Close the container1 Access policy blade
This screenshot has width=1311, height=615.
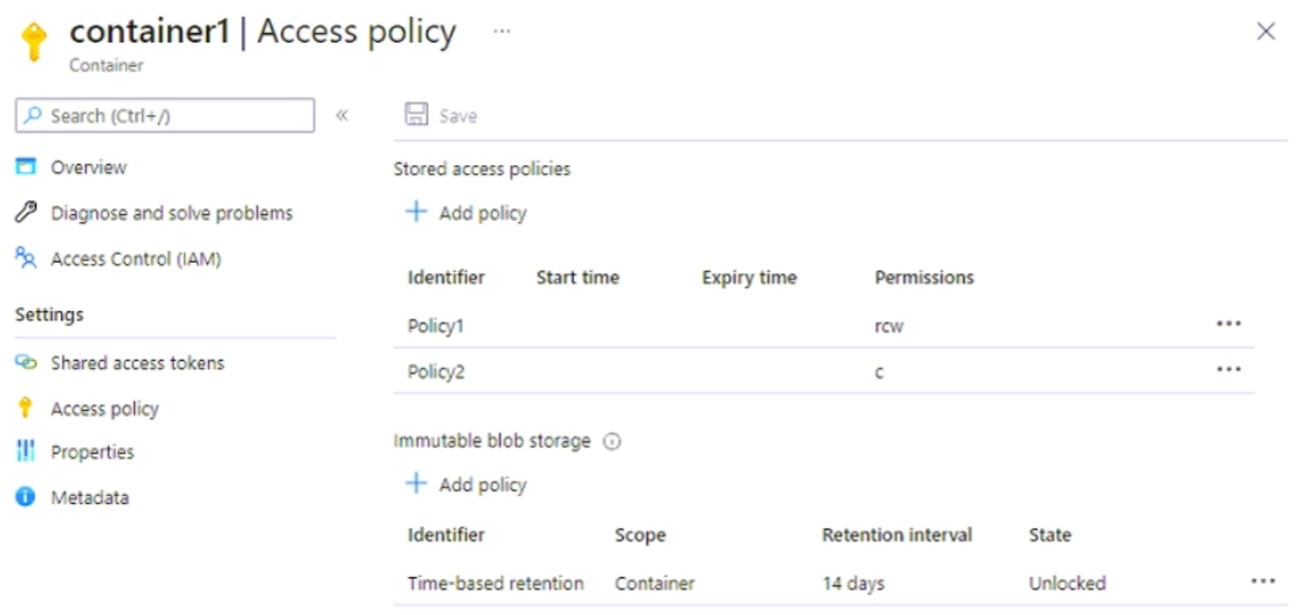[x=1266, y=31]
